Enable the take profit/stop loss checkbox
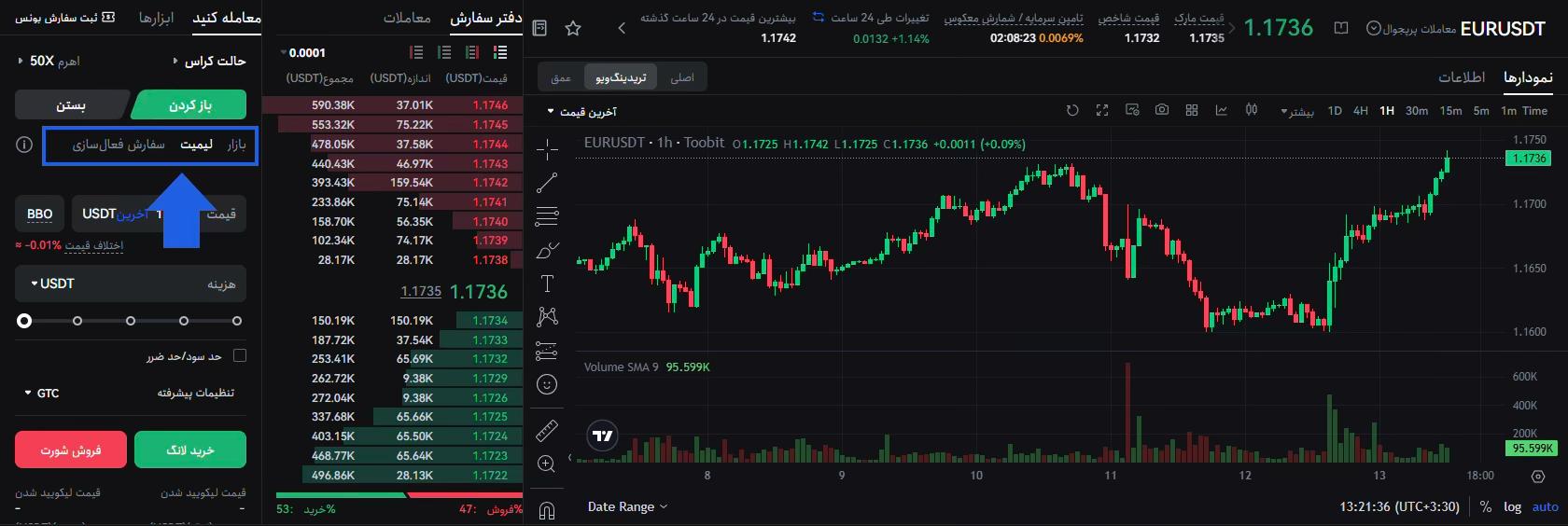 [x=240, y=355]
